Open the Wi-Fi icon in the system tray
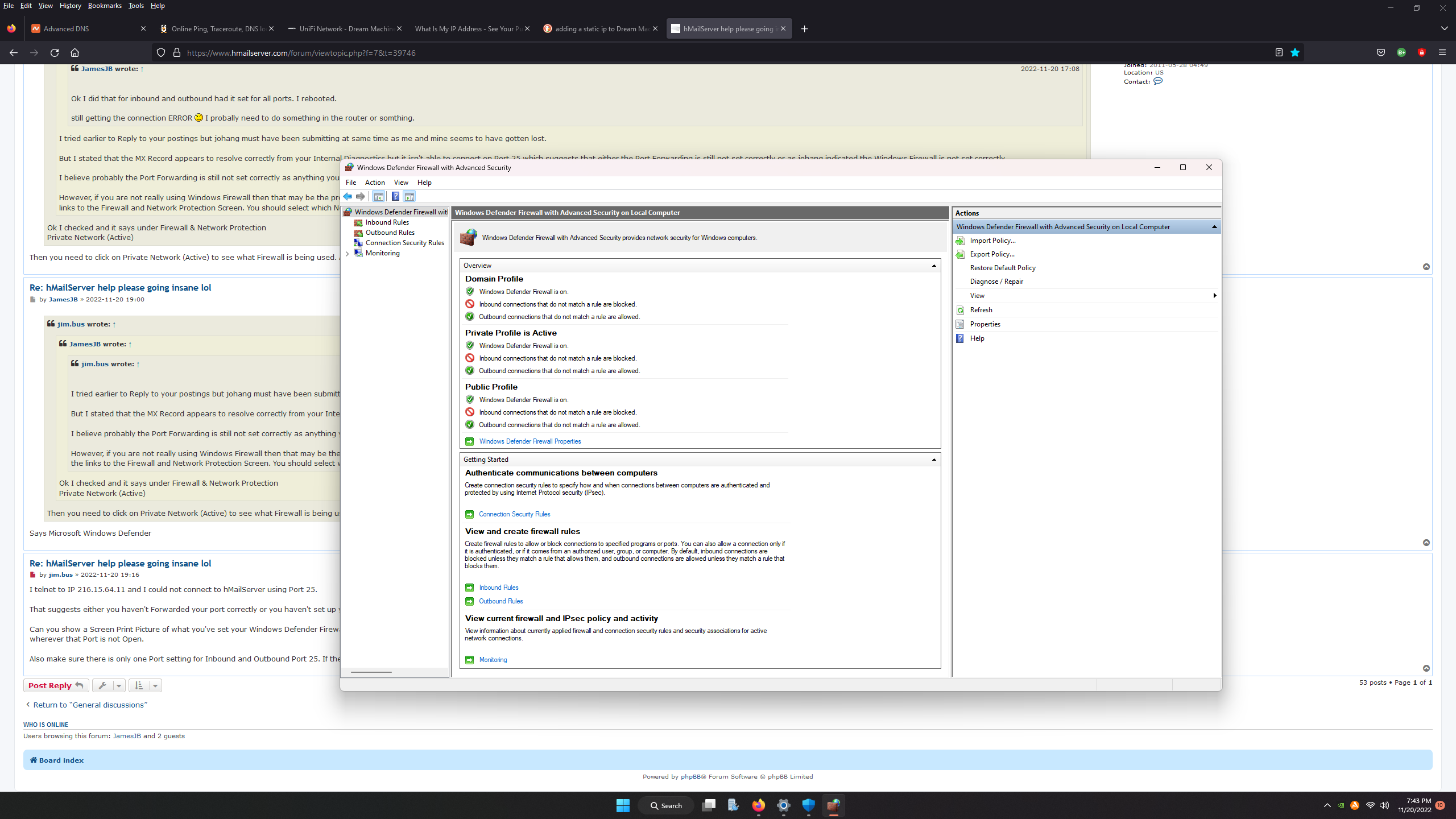Viewport: 1456px width, 819px height. [1371, 805]
